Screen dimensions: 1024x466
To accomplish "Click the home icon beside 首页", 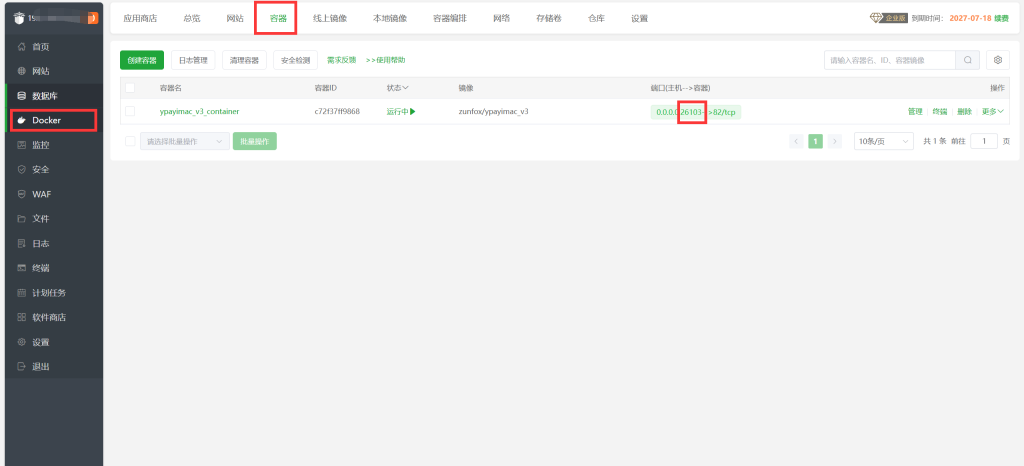I will pyautogui.click(x=22, y=47).
